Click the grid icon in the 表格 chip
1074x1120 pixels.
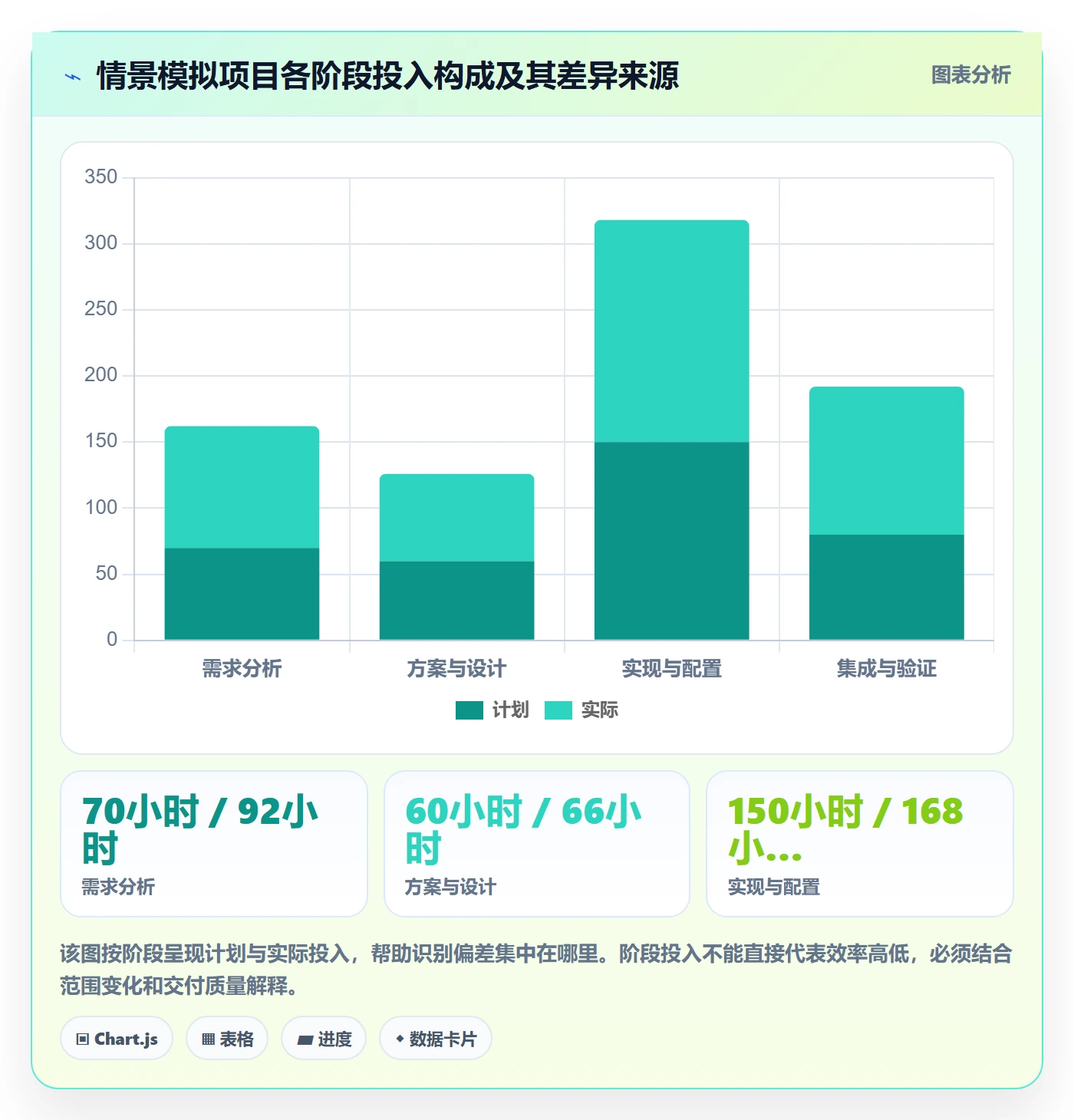click(x=208, y=1039)
